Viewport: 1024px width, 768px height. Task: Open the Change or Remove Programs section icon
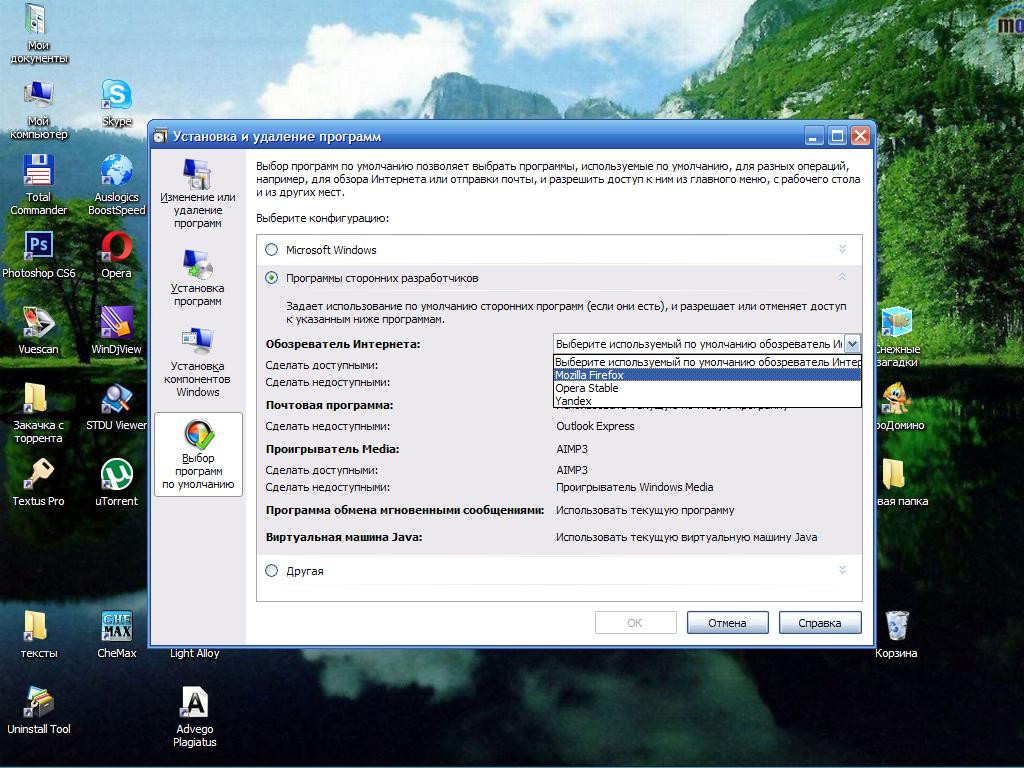coord(197,177)
